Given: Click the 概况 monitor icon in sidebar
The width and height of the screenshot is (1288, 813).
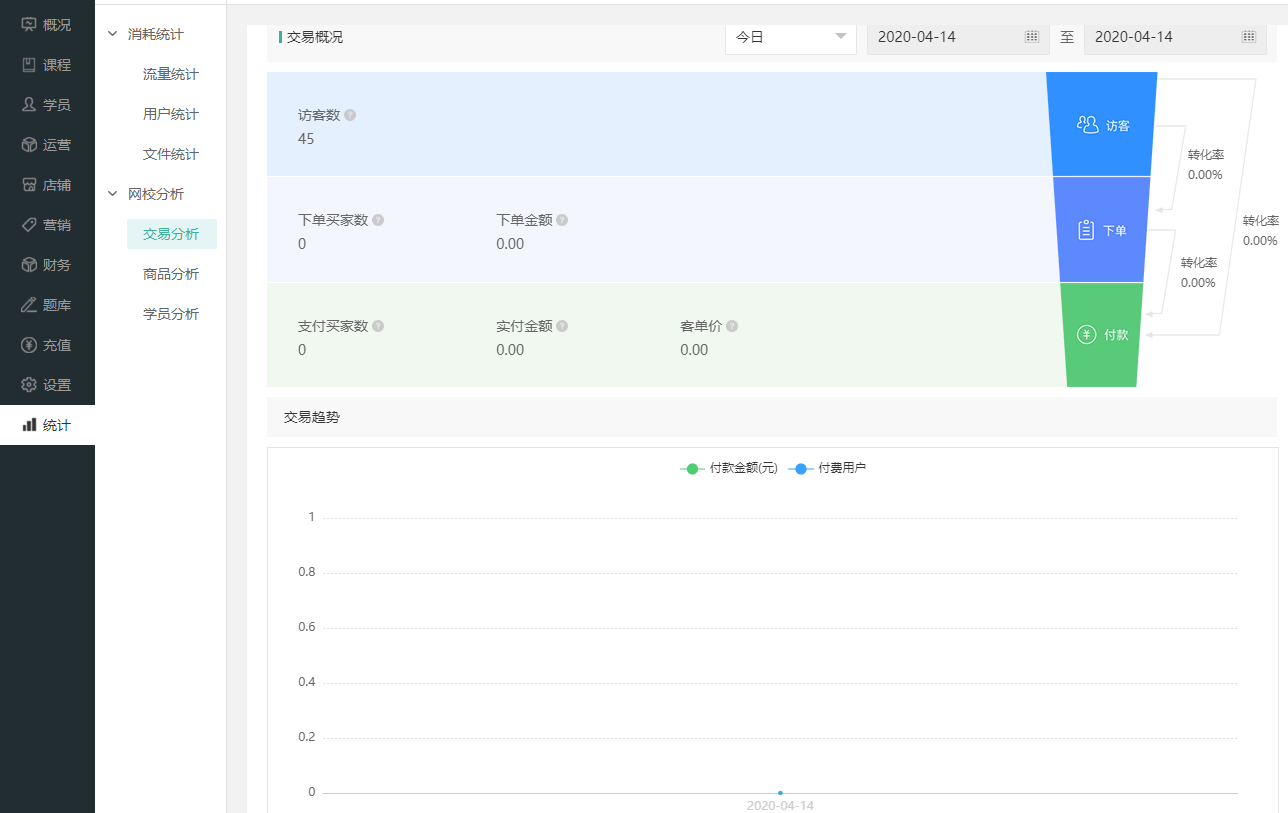Looking at the screenshot, I should [29, 25].
